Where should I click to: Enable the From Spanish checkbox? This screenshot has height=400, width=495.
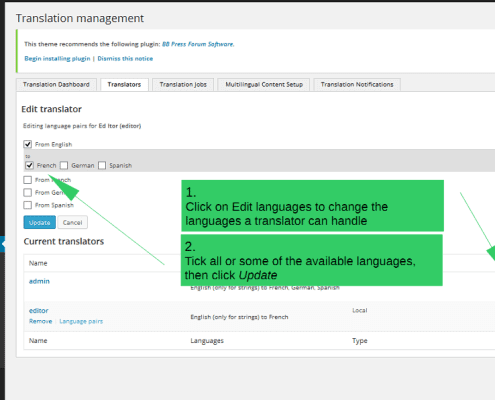pos(28,205)
